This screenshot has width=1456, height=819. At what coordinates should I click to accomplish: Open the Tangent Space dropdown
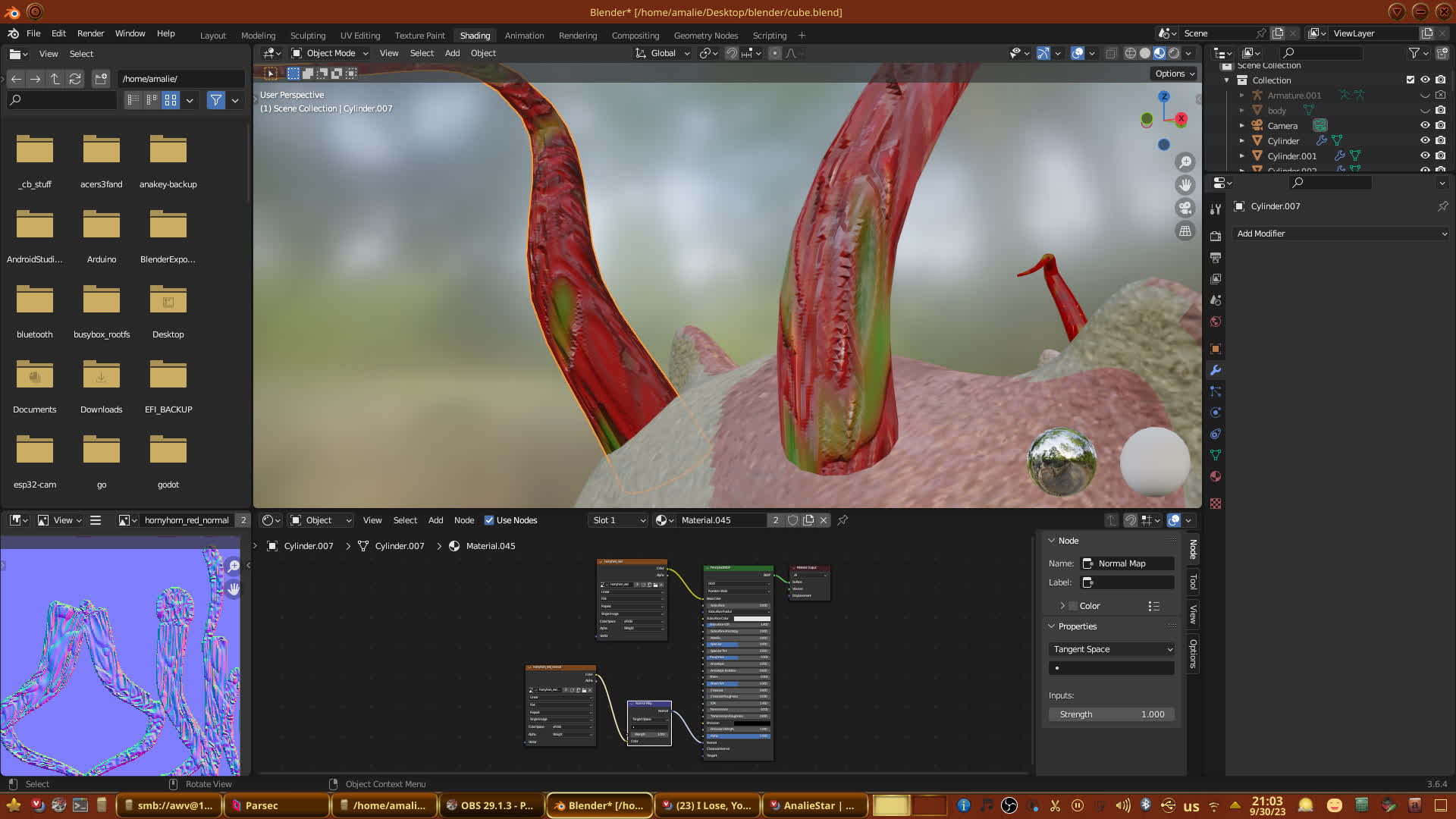pyautogui.click(x=1112, y=649)
